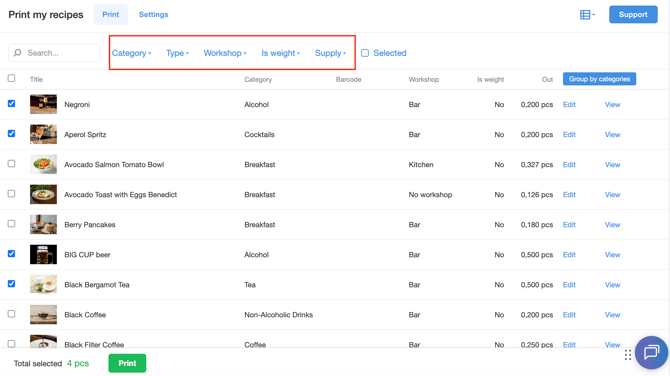
Task: Click Edit for Berry Pancakes
Action: (569, 225)
